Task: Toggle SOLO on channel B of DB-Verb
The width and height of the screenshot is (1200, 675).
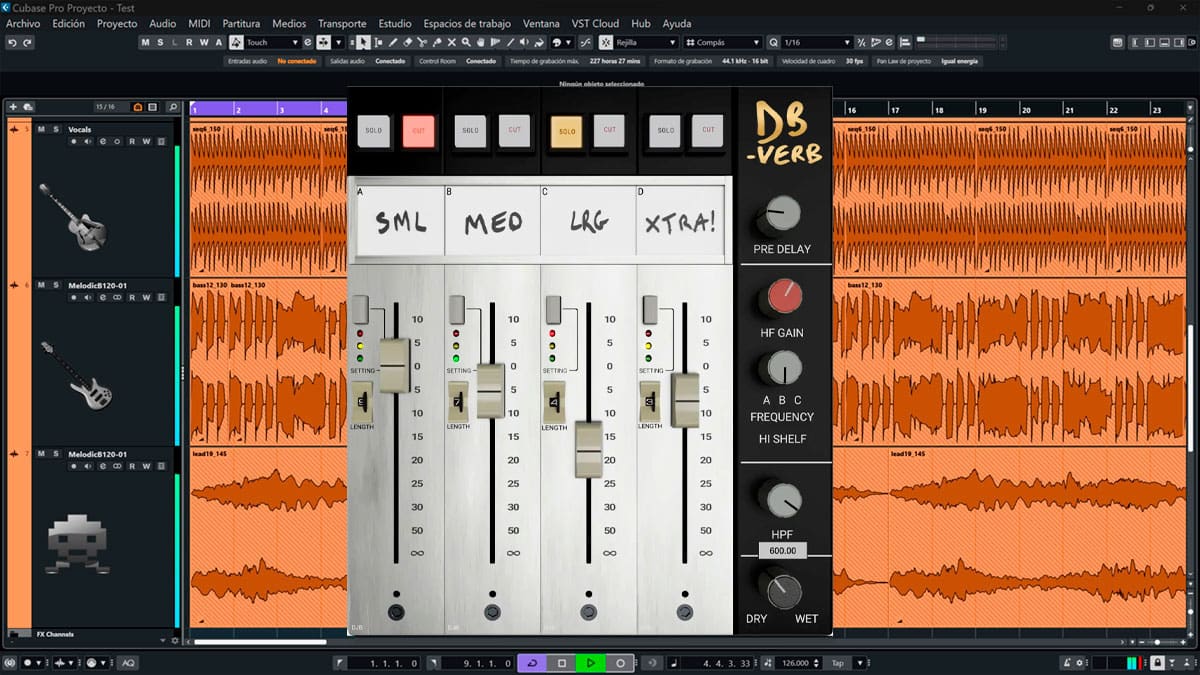Action: tap(470, 131)
